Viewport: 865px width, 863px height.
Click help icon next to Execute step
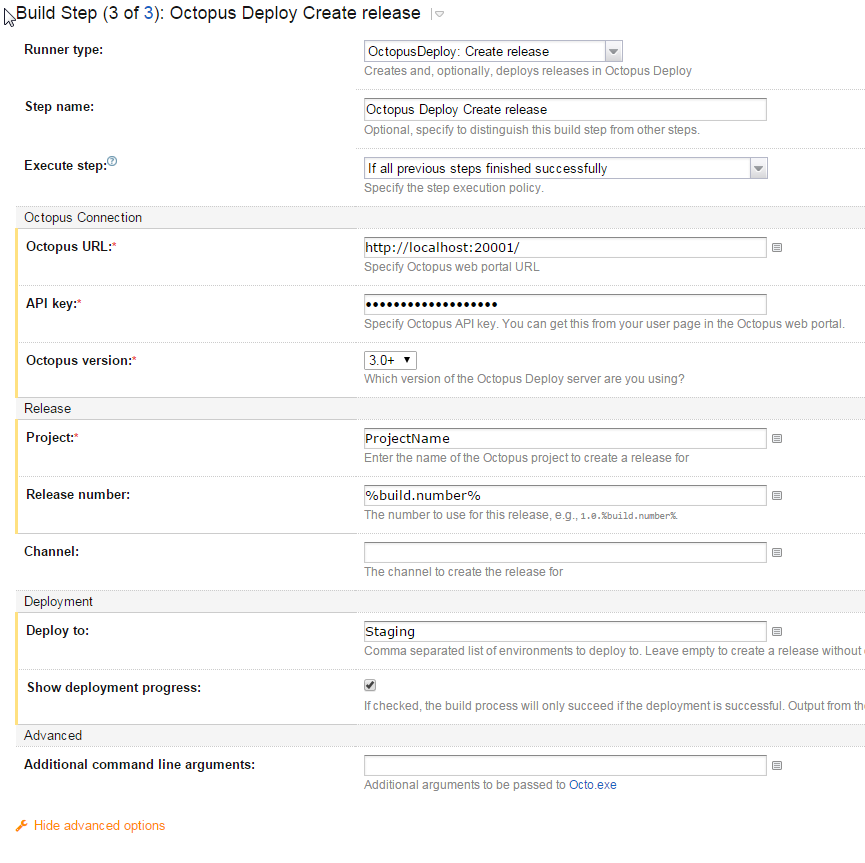click(x=112, y=162)
